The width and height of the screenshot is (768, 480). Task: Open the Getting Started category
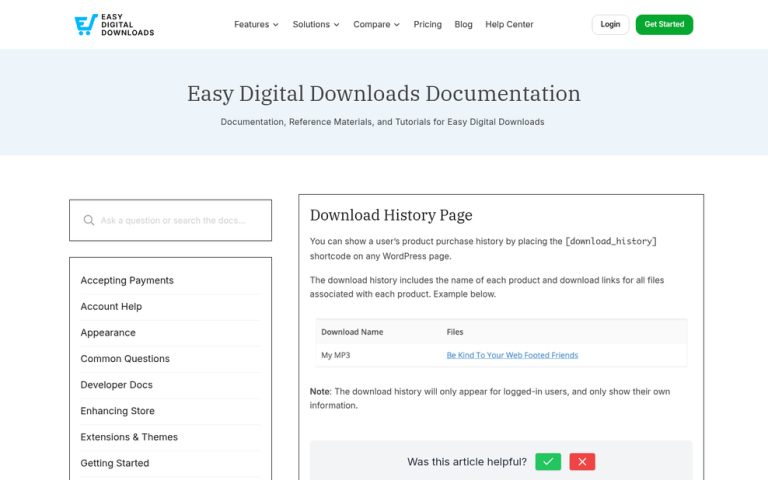coord(115,463)
